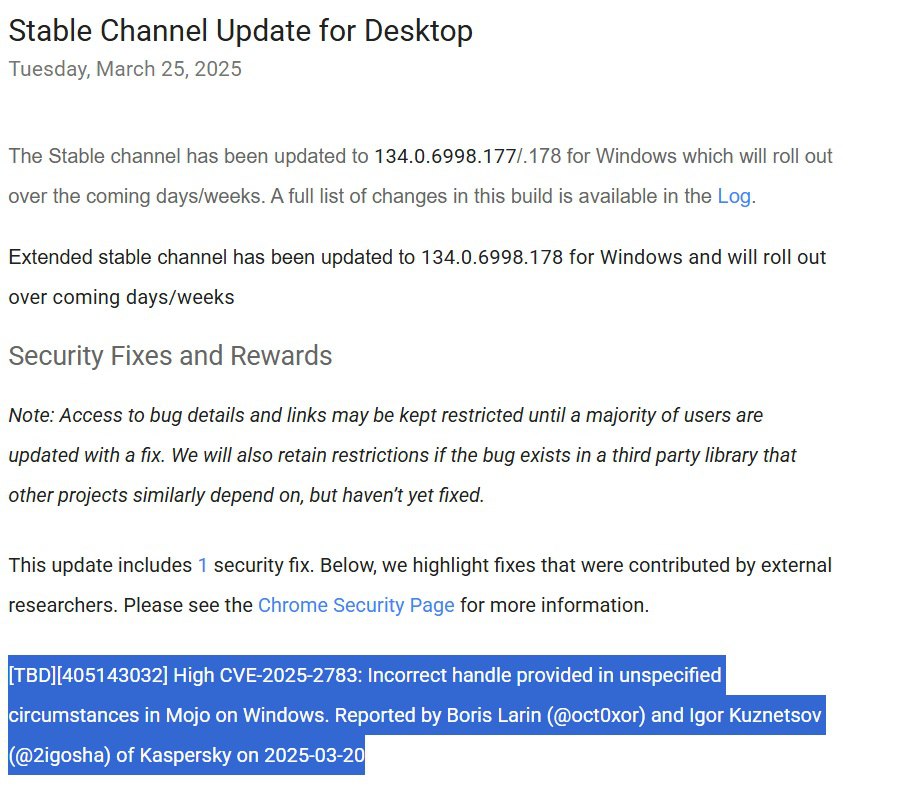Open the "Log" link for build changes
Screen dimensions: 913x810
[x=733, y=196]
